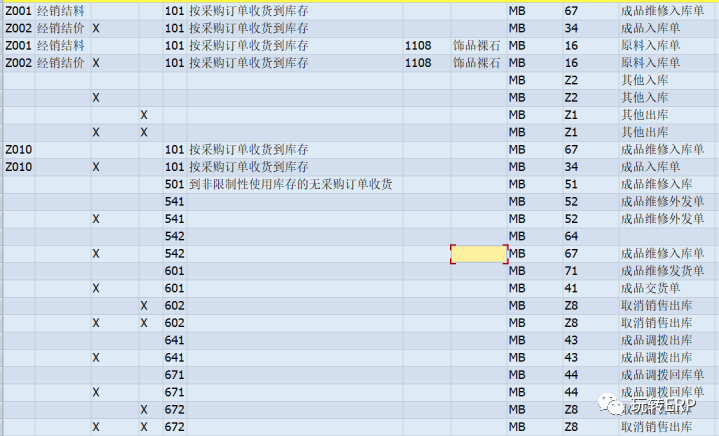Click '成品调拨出库' in the 641 row with X
Viewport: 719px width, 436px height.
pyautogui.click(x=656, y=358)
